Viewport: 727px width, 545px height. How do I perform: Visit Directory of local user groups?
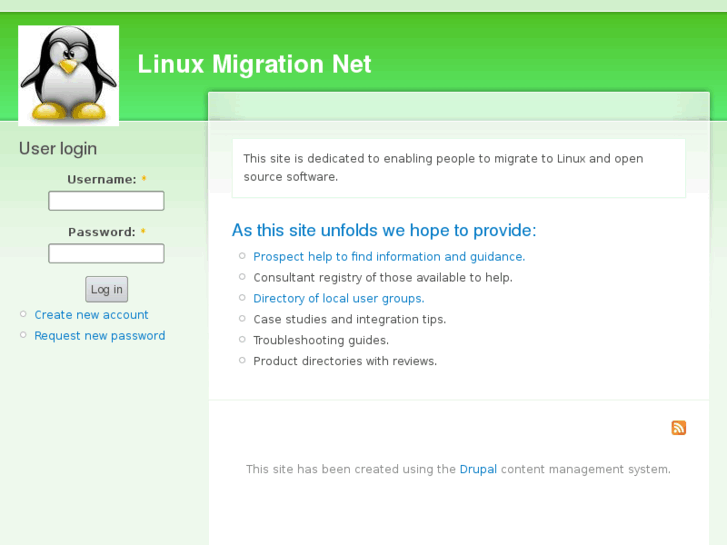[x=339, y=299]
